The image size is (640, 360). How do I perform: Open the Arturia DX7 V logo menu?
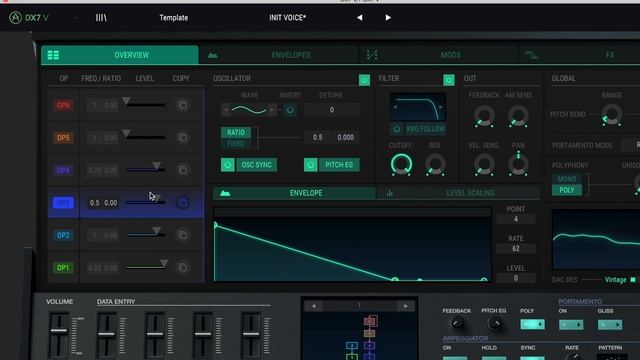[x=29, y=18]
